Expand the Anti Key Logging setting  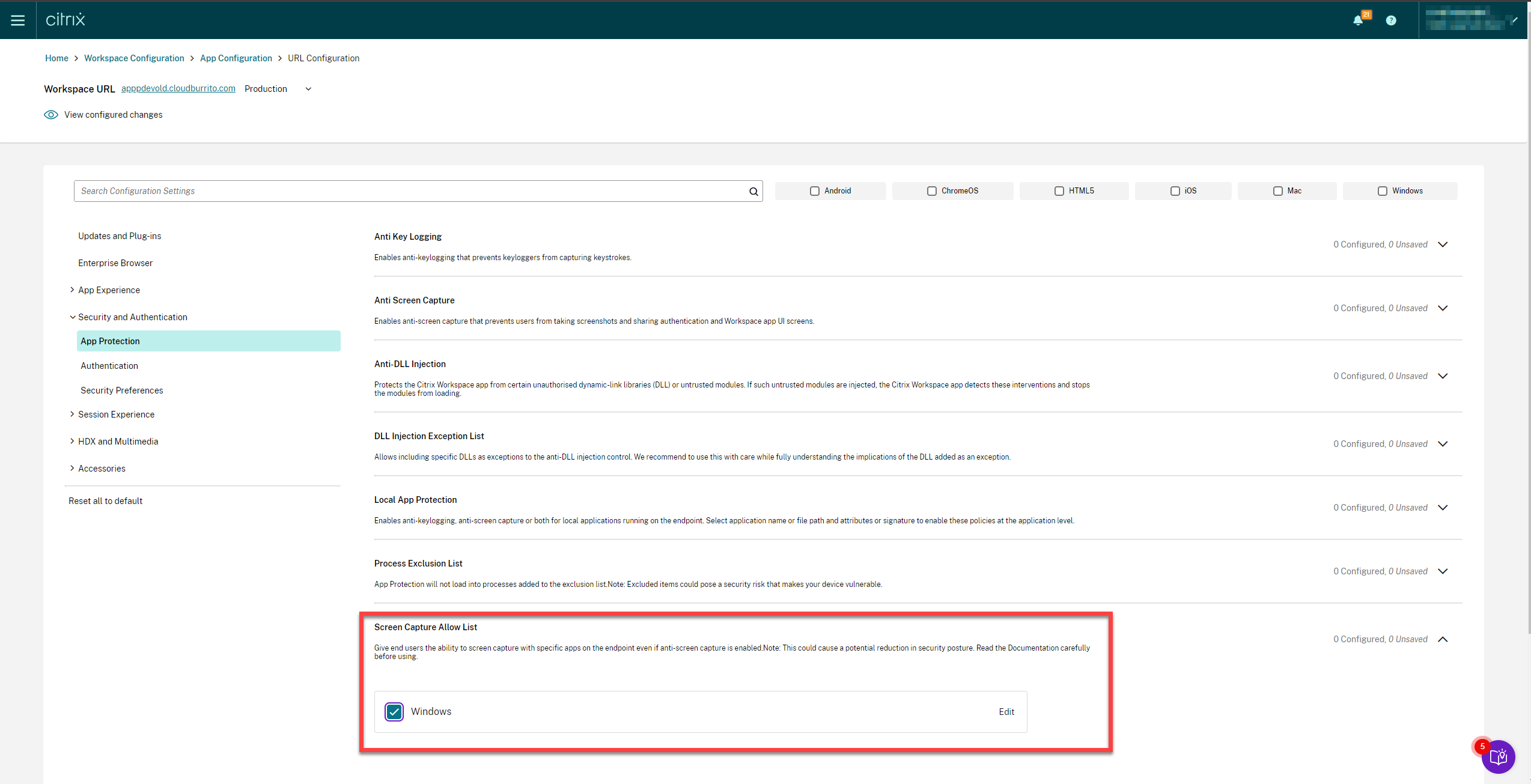coord(1443,245)
